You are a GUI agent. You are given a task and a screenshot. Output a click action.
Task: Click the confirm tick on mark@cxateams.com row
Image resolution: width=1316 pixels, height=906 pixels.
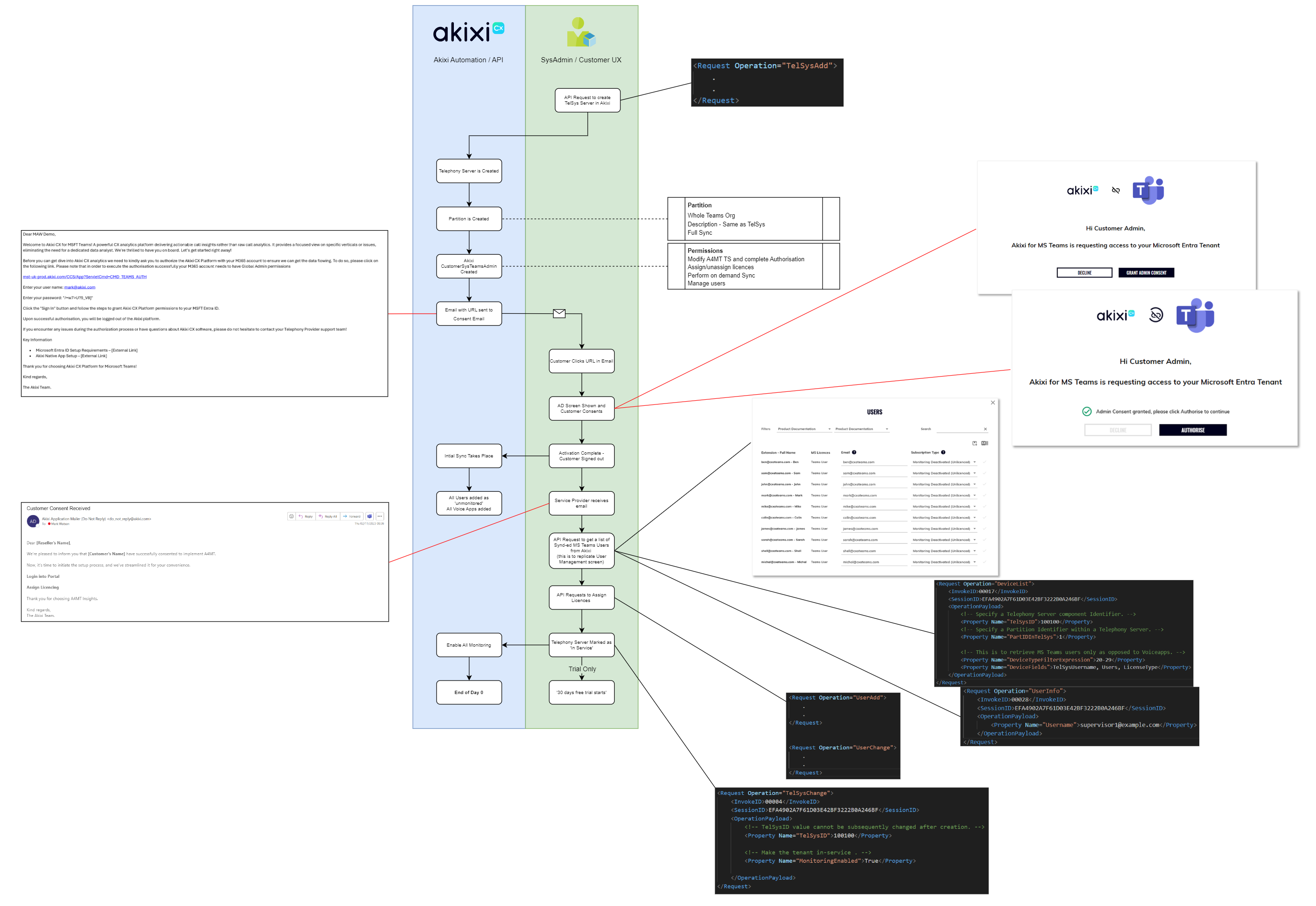[984, 495]
